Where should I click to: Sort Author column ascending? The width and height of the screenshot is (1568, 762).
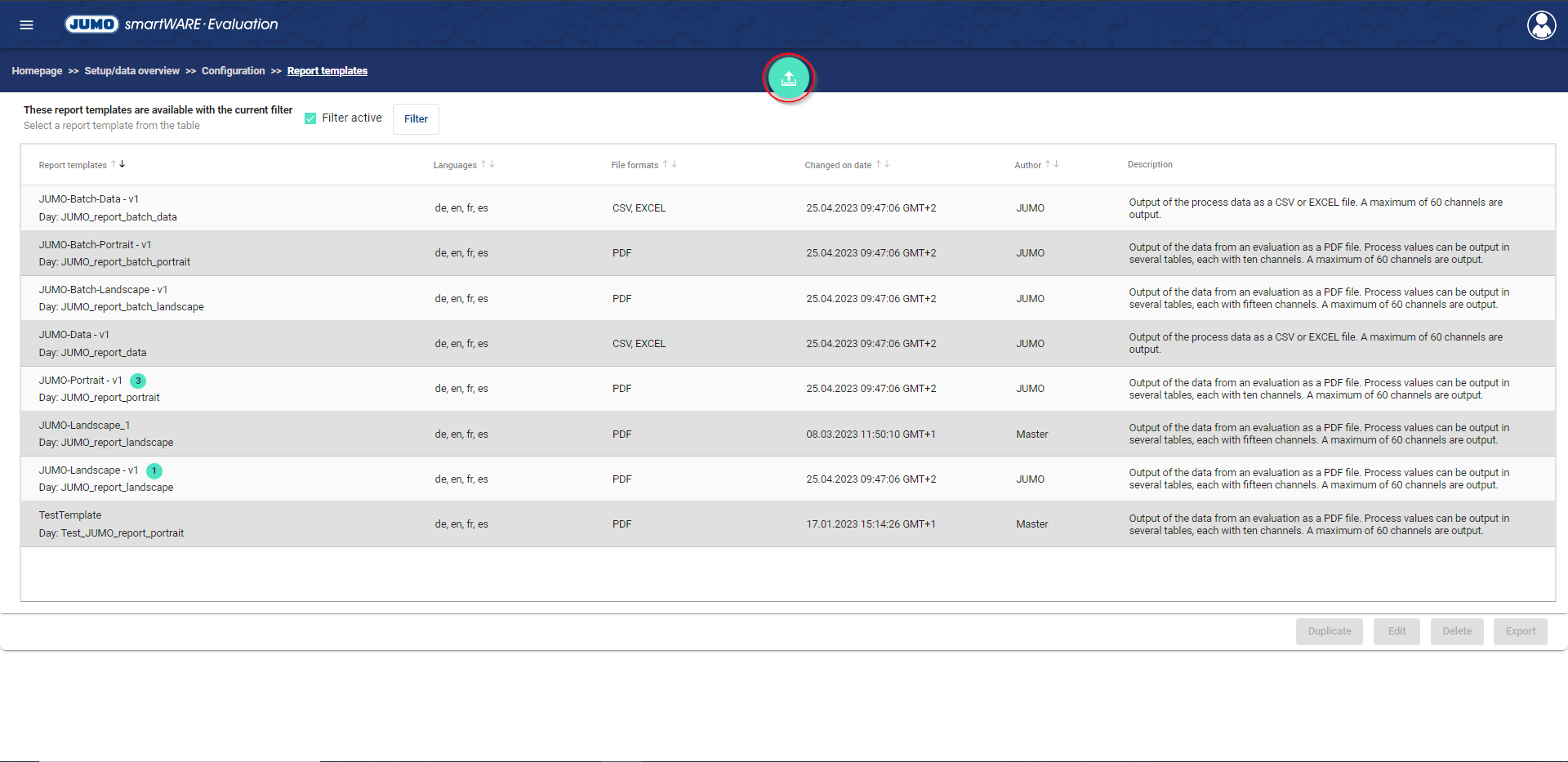pos(1047,164)
